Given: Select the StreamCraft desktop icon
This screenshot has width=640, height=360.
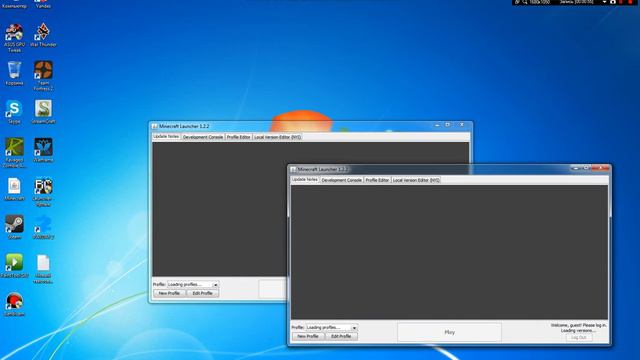Looking at the screenshot, I should [x=43, y=112].
